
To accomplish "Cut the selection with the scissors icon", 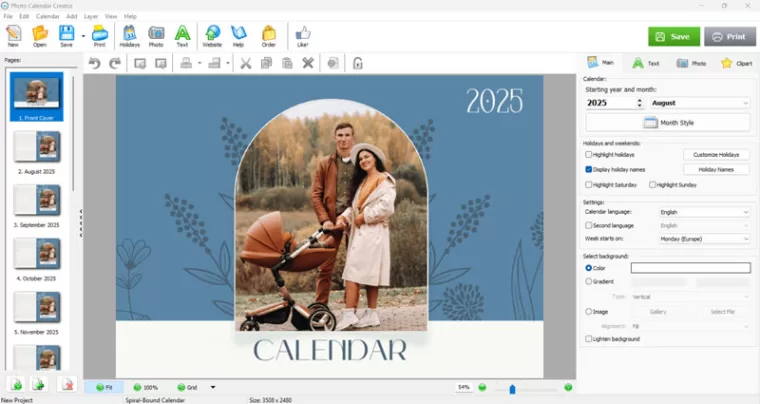I will [x=246, y=63].
